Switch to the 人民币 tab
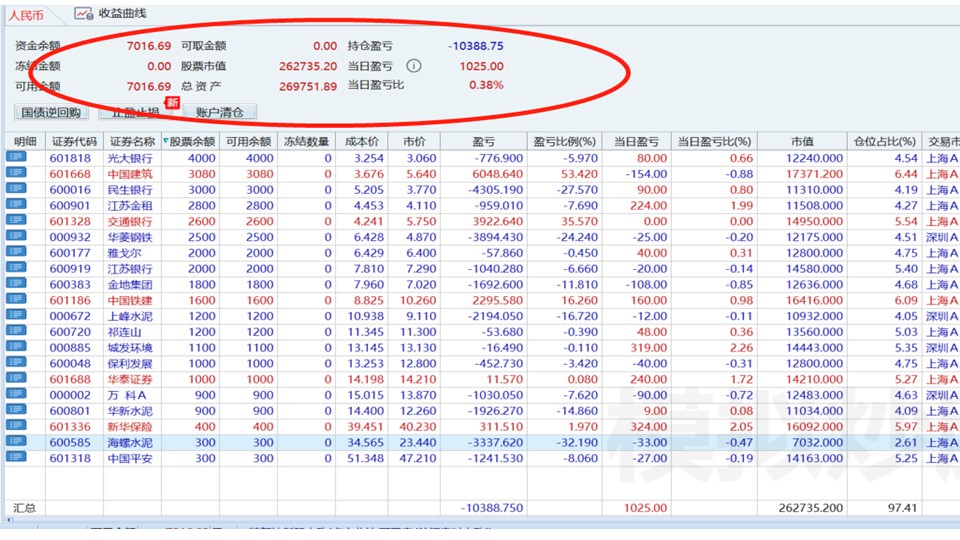Screen dimensions: 960x540 [27, 15]
